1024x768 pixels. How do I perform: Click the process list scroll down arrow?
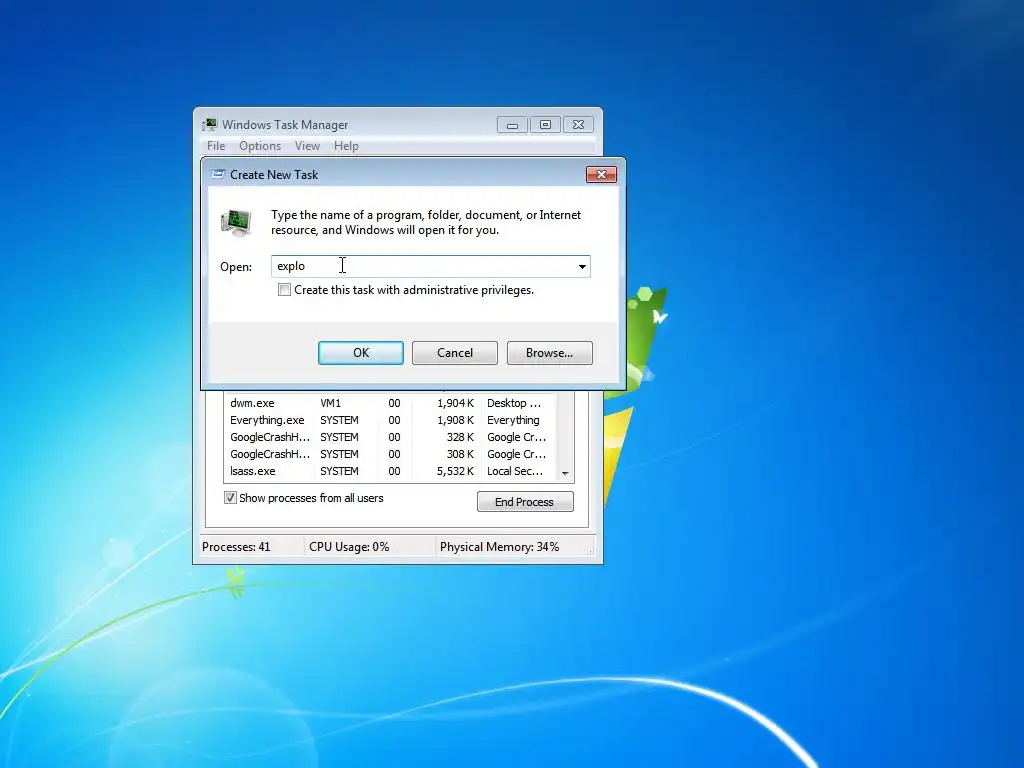click(565, 473)
